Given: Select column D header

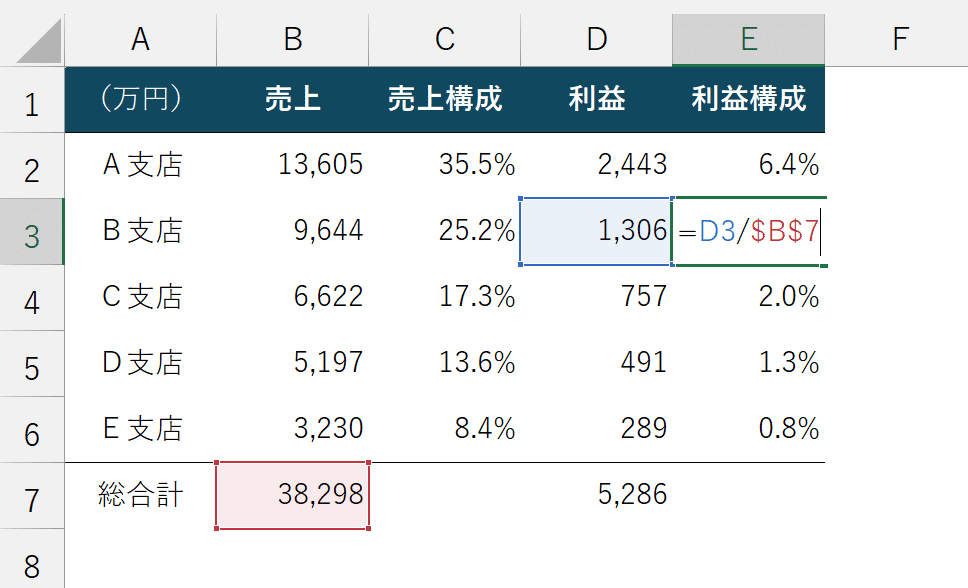Looking at the screenshot, I should coord(596,40).
